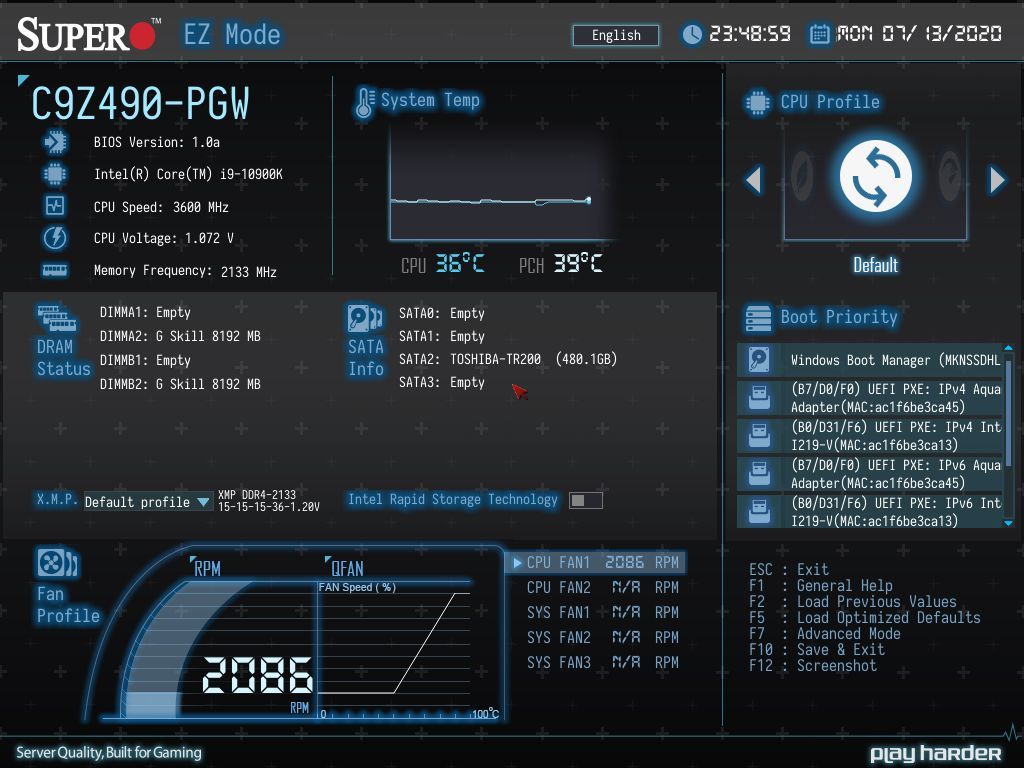Click the disk icon for Windows Boot Manager
1024x768 pixels.
[759, 360]
